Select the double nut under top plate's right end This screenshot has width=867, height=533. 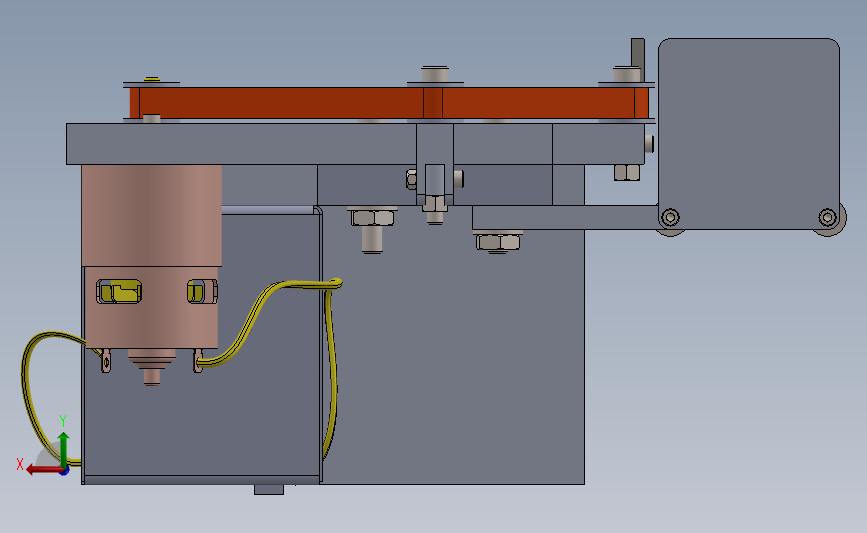click(627, 173)
